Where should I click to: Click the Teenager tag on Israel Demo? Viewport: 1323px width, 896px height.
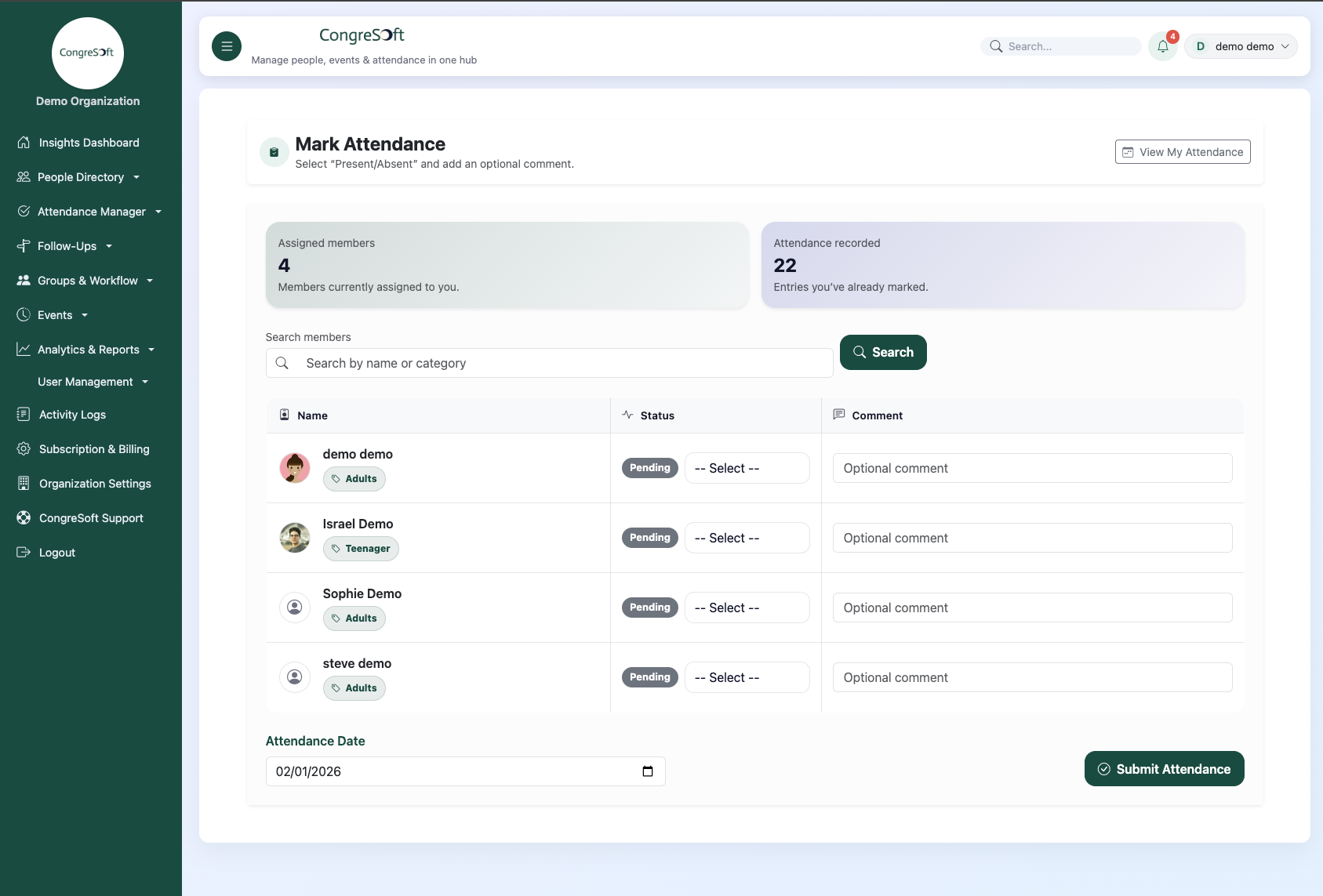(361, 549)
